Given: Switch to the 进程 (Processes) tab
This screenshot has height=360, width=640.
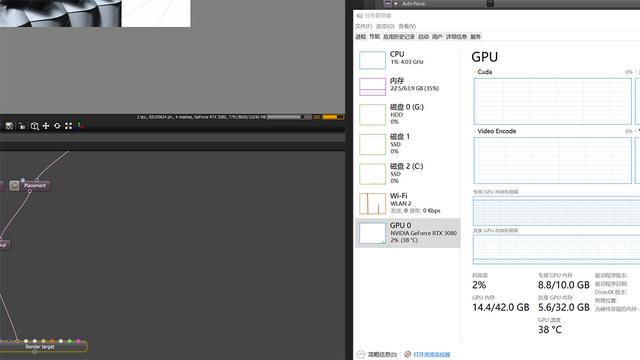Looking at the screenshot, I should coord(360,37).
